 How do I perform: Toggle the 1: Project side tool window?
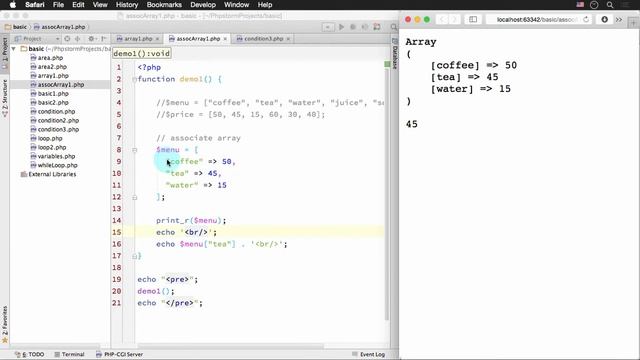(5, 53)
